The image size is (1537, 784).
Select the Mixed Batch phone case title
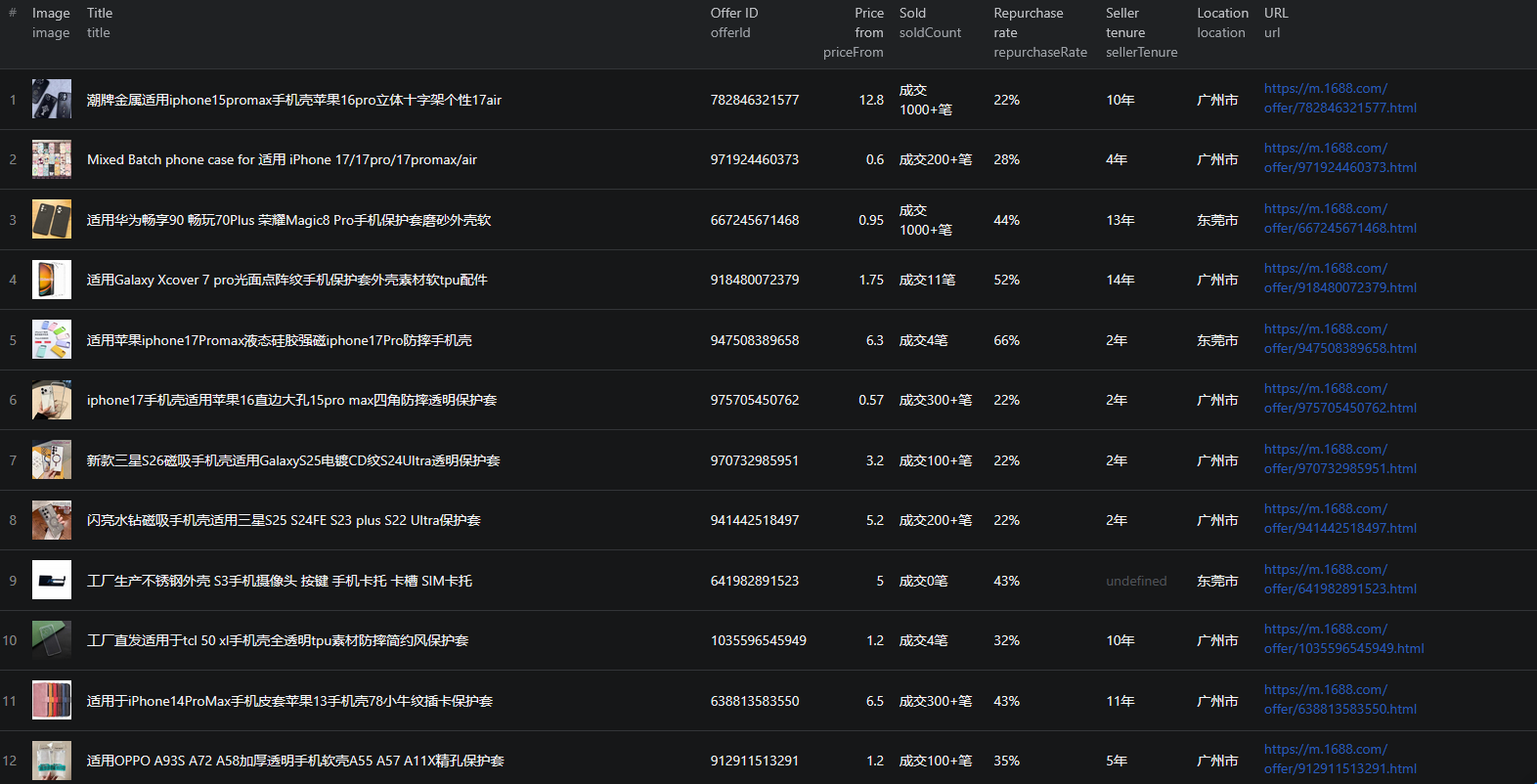(x=282, y=159)
